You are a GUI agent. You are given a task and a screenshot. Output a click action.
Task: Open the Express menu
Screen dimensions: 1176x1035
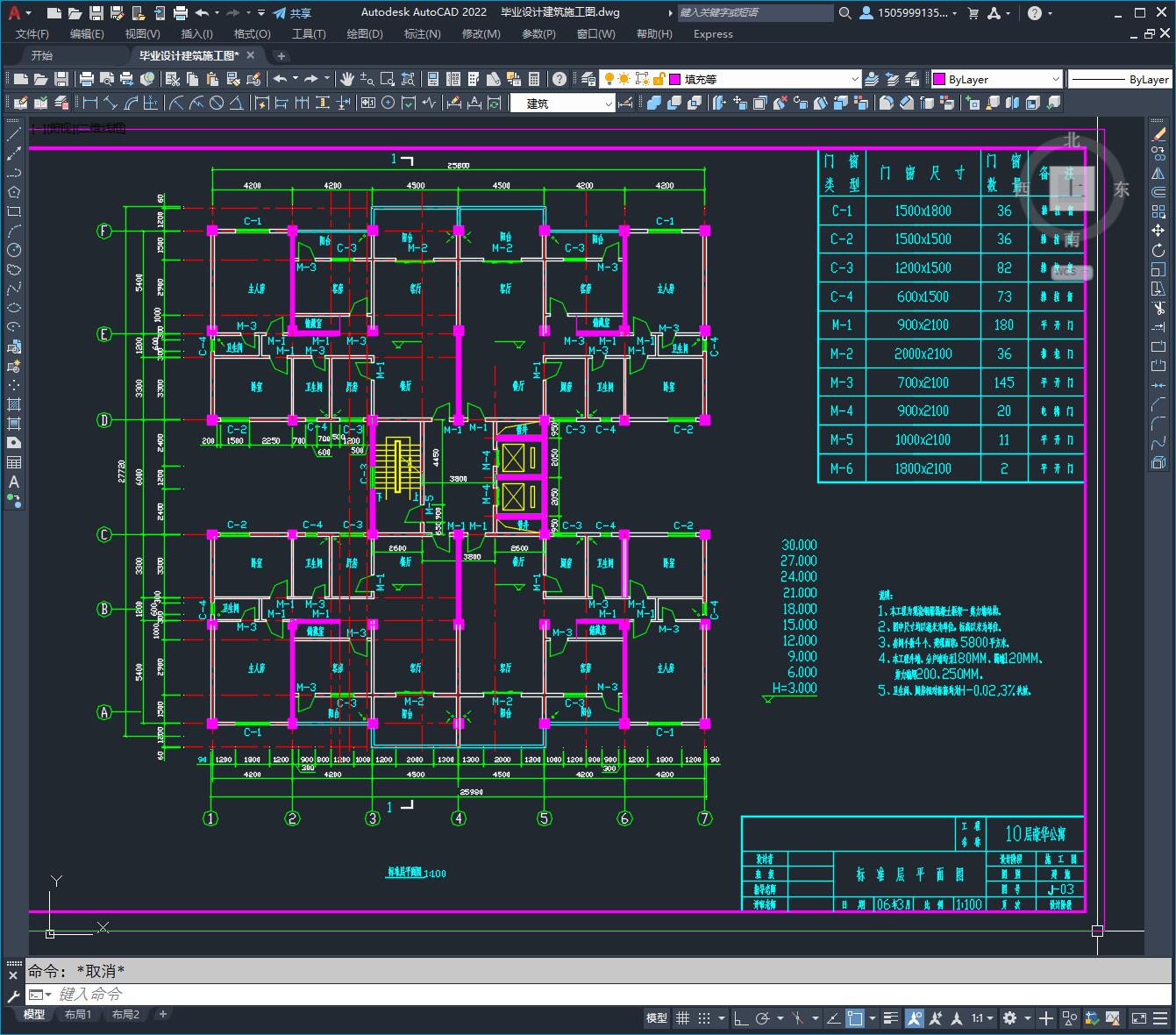point(713,33)
